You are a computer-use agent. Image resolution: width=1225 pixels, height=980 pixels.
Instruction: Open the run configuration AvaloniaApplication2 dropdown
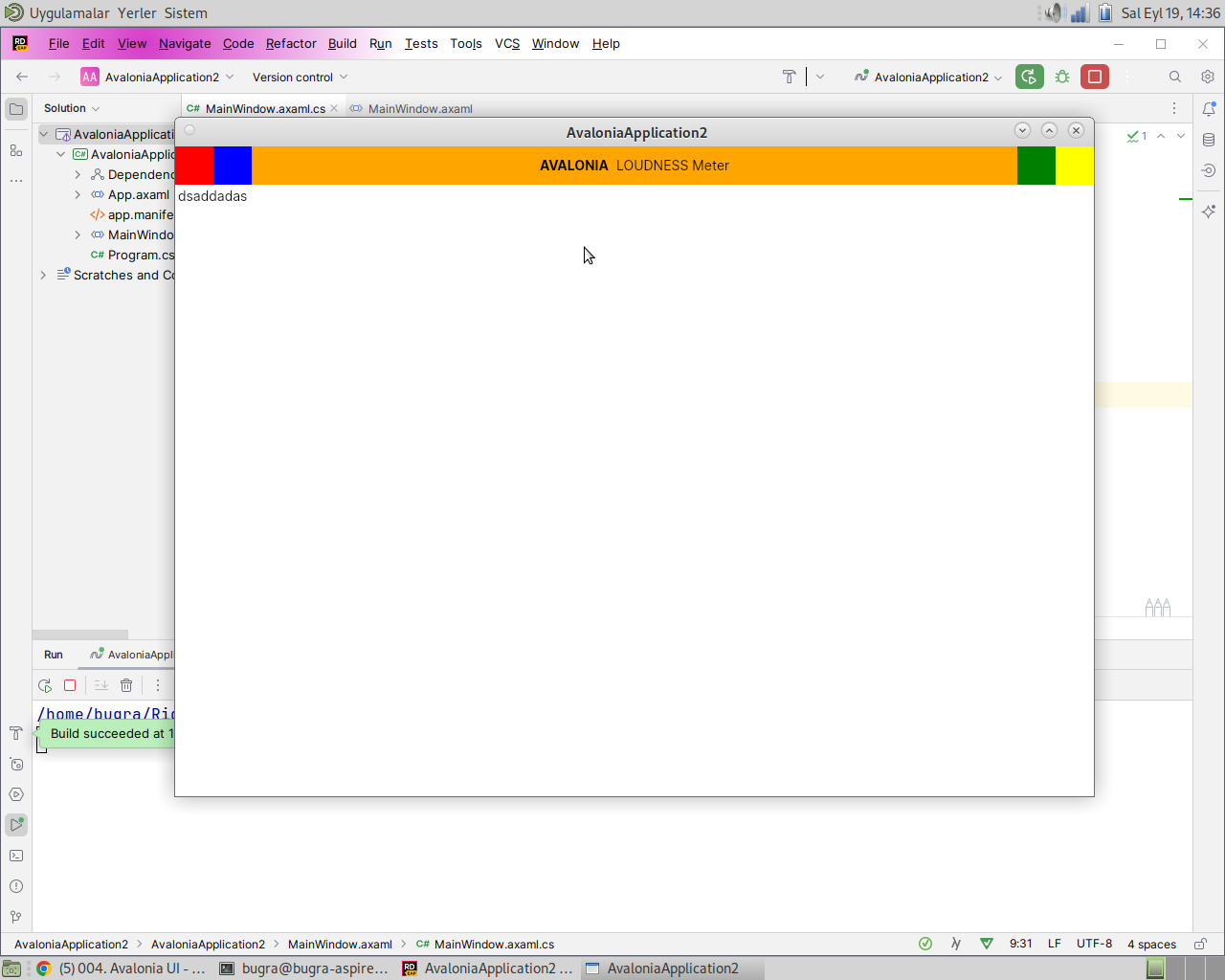click(928, 77)
